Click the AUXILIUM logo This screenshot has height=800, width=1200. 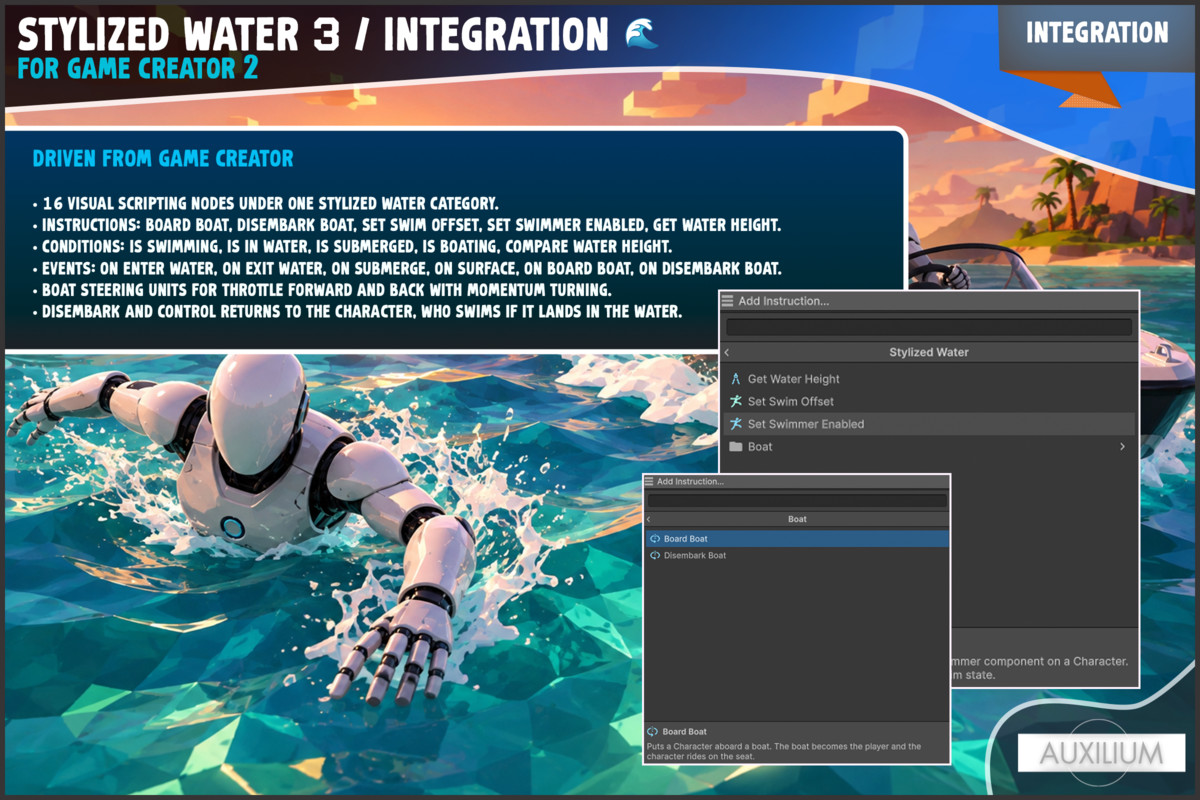coord(1101,753)
